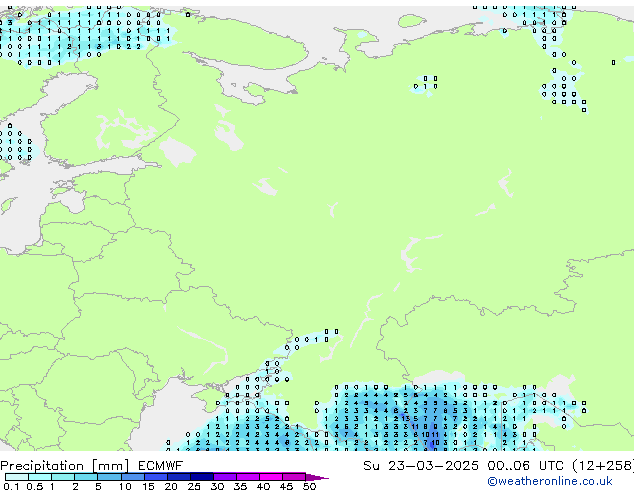This screenshot has width=634, height=490.
Task: Click the legend value '20'
Action: click(x=171, y=486)
